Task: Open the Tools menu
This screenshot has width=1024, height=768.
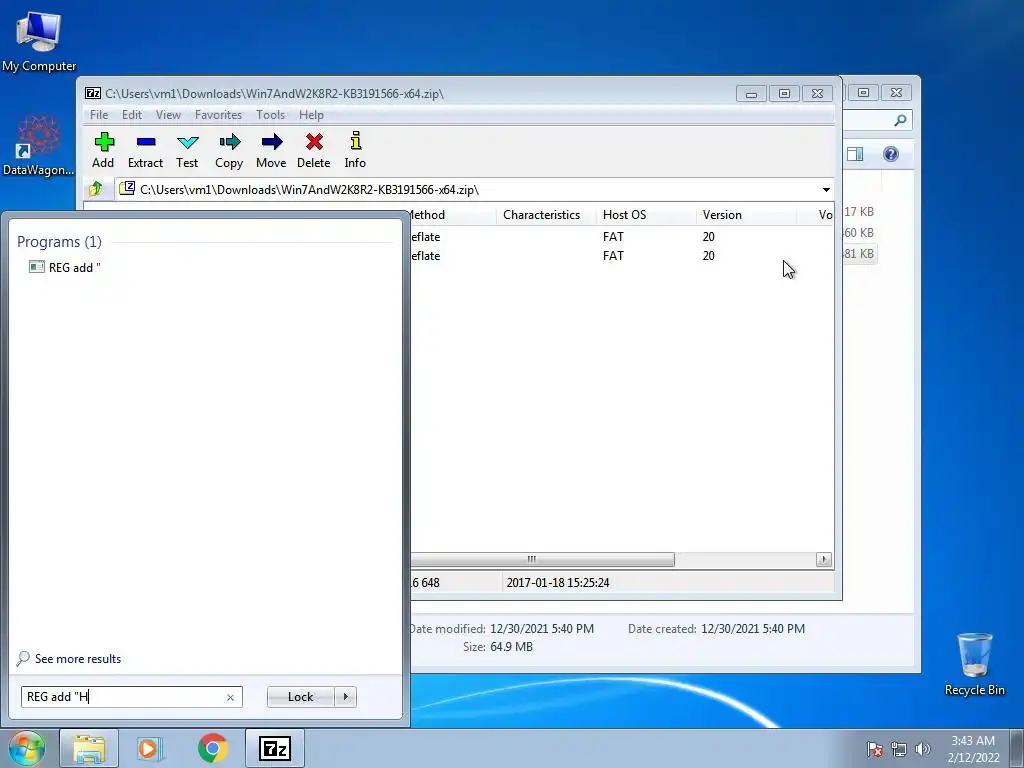Action: [270, 115]
